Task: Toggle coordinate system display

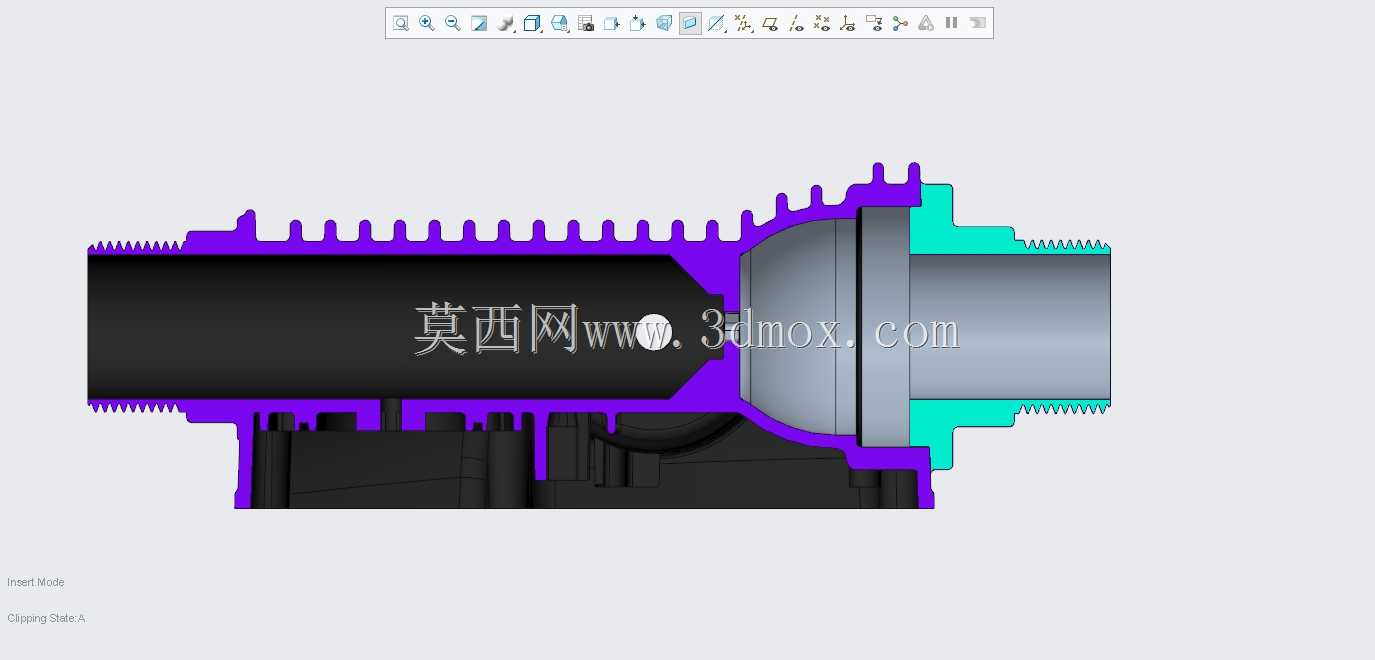Action: tap(848, 23)
